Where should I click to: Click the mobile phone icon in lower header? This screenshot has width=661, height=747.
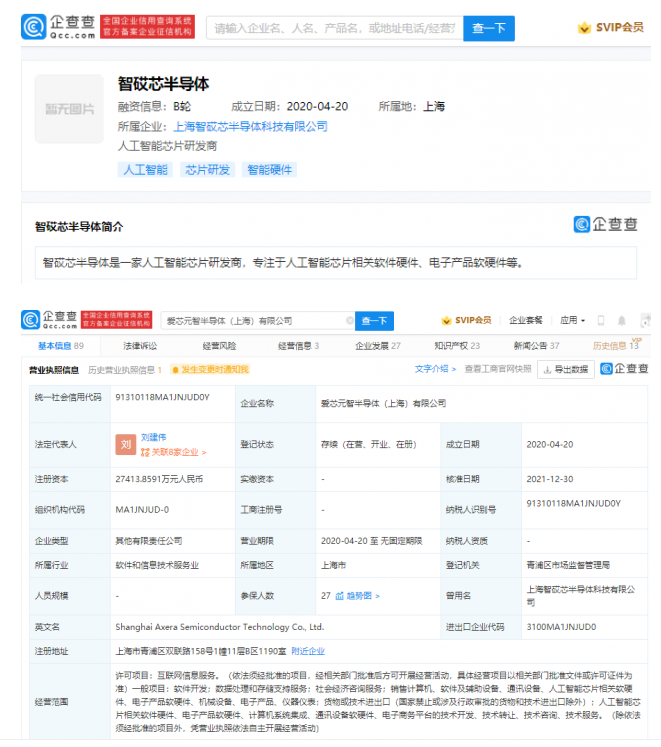601,321
